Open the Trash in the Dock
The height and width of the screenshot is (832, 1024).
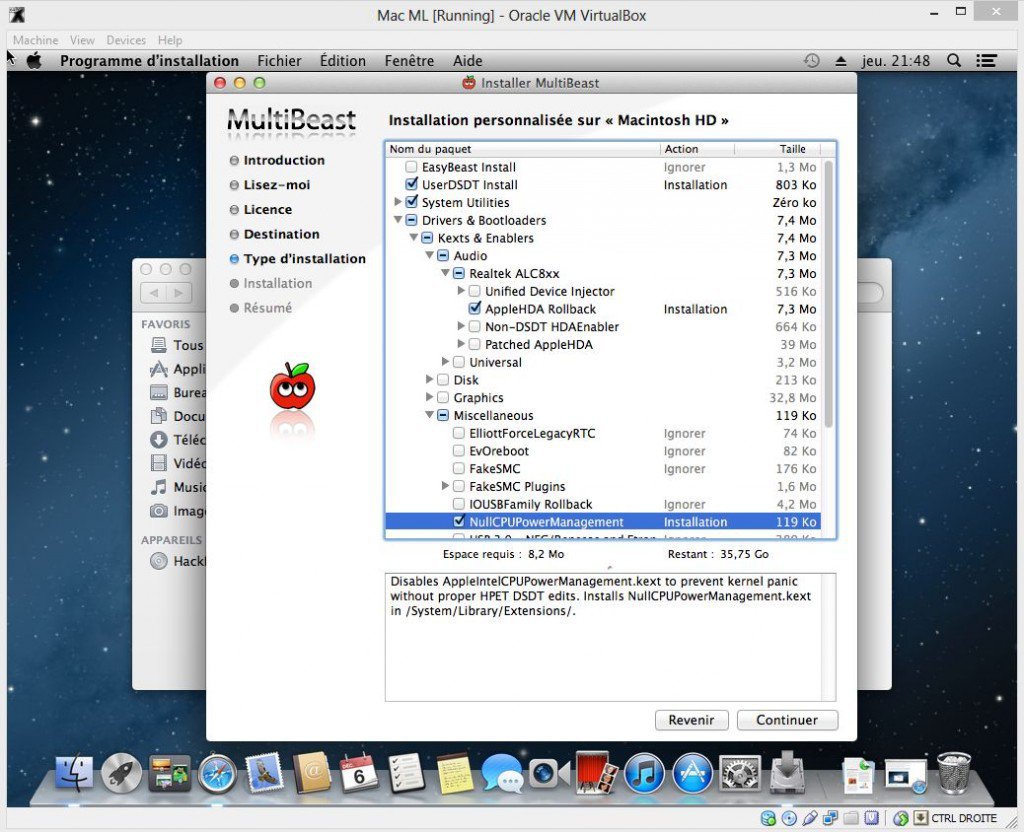(x=953, y=773)
